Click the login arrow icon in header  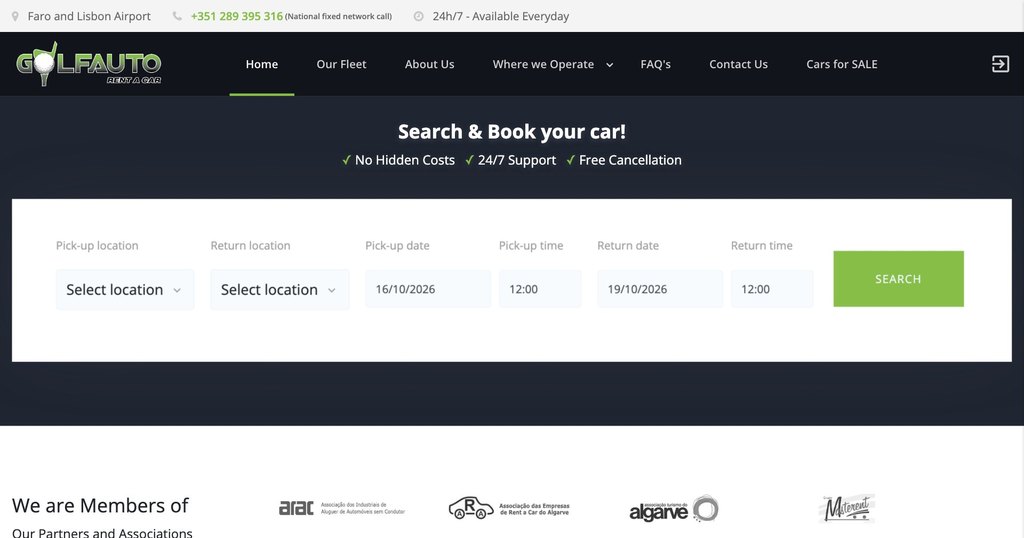1000,64
